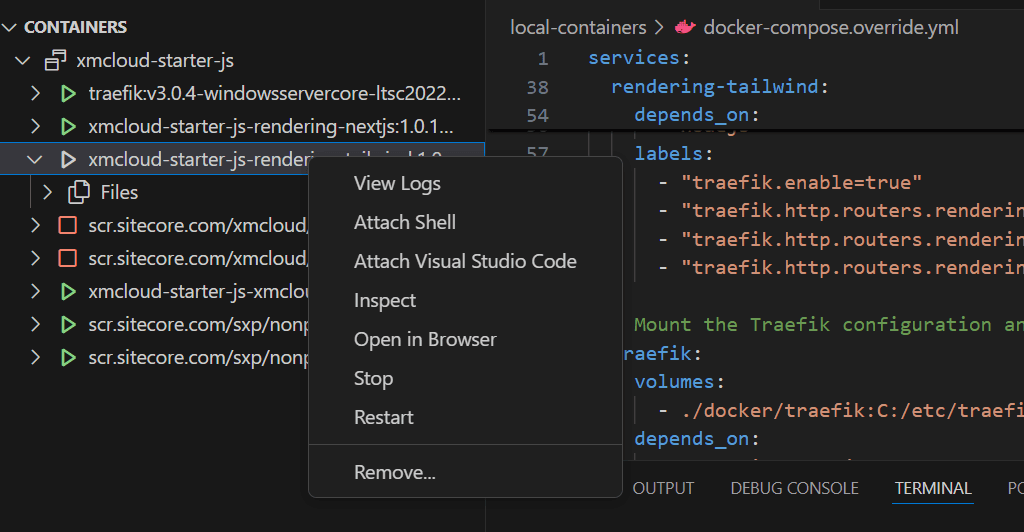Click the running icon beside the traefik container

pos(68,94)
